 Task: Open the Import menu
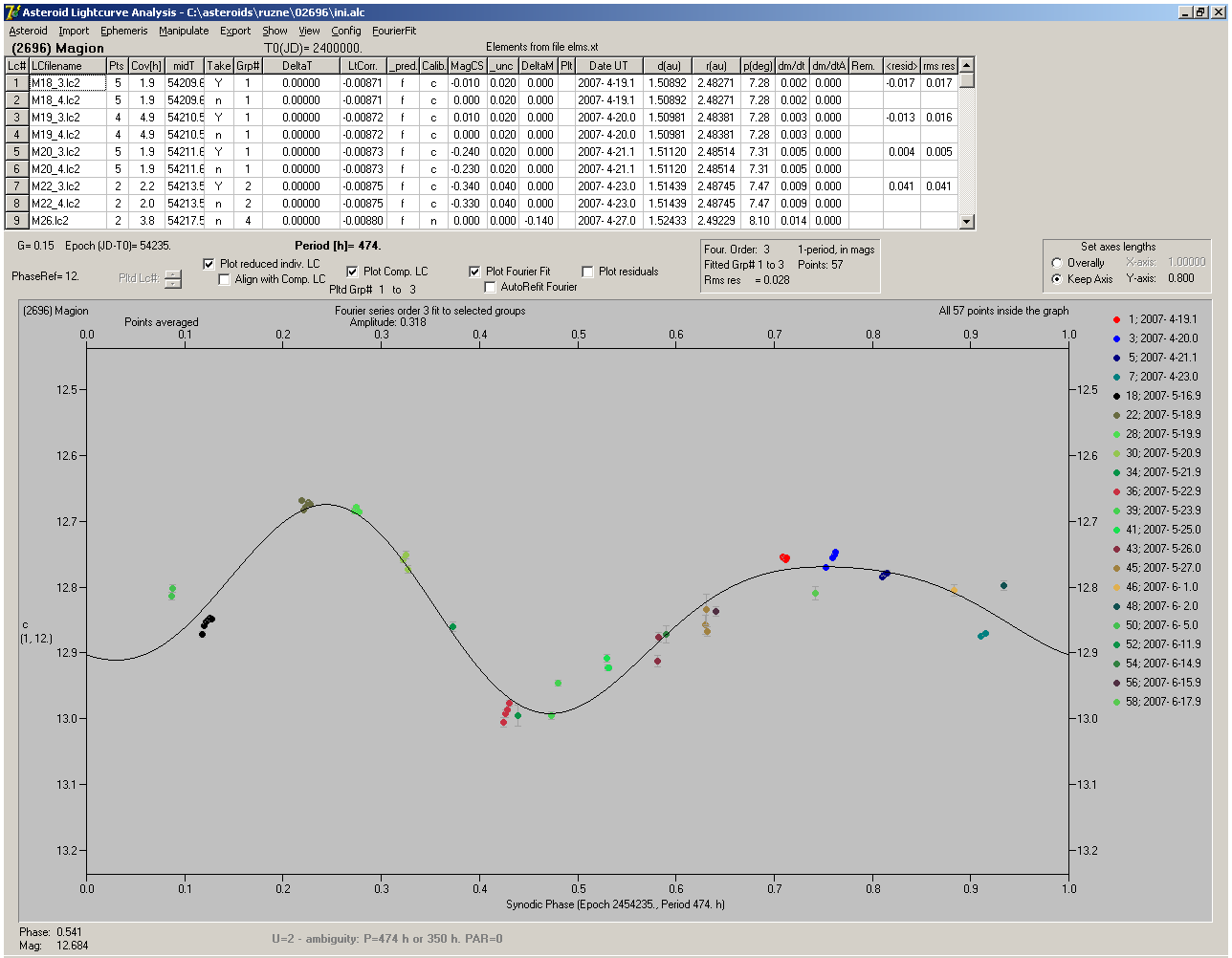[74, 31]
